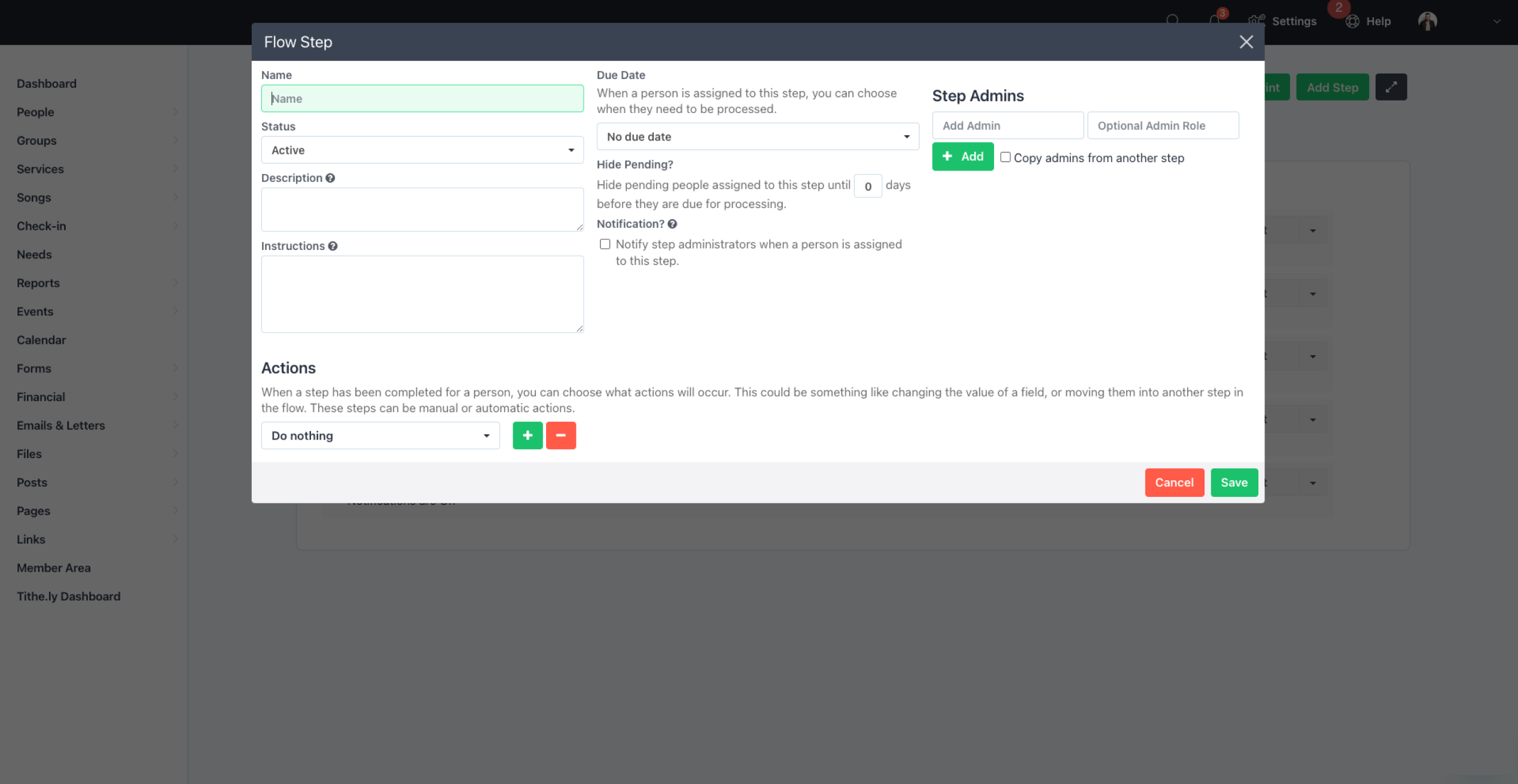Open Settings in top bar
This screenshot has height=784, width=1518.
(x=1282, y=21)
